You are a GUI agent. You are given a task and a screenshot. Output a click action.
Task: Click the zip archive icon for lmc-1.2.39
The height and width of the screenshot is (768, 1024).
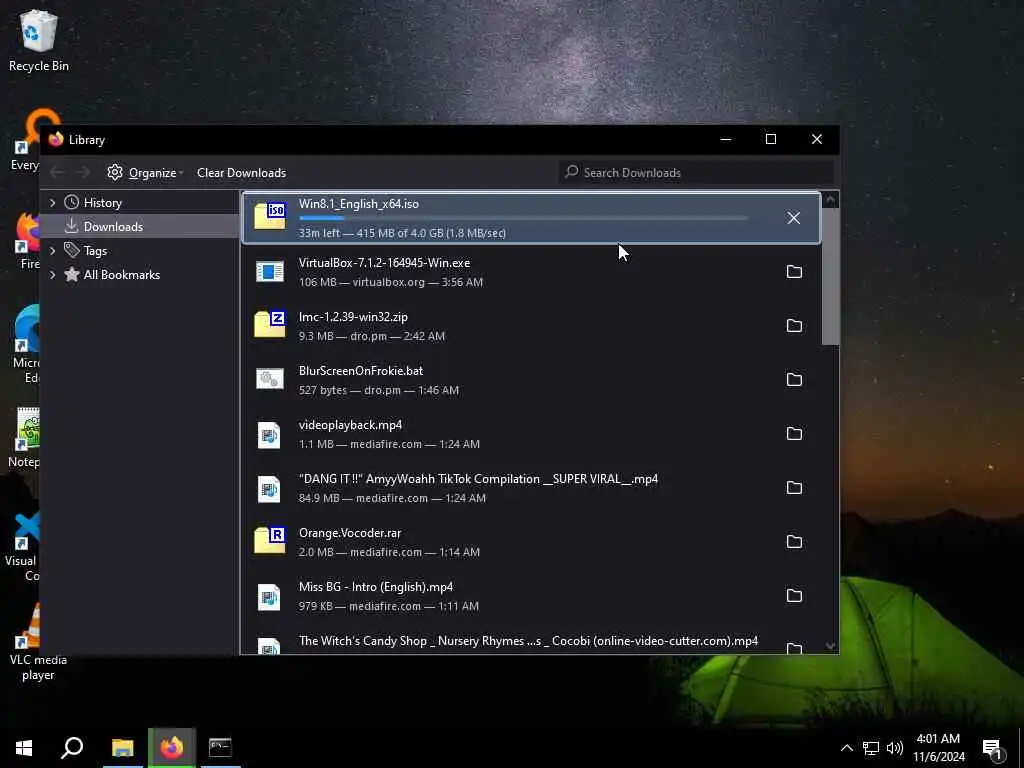pyautogui.click(x=270, y=324)
